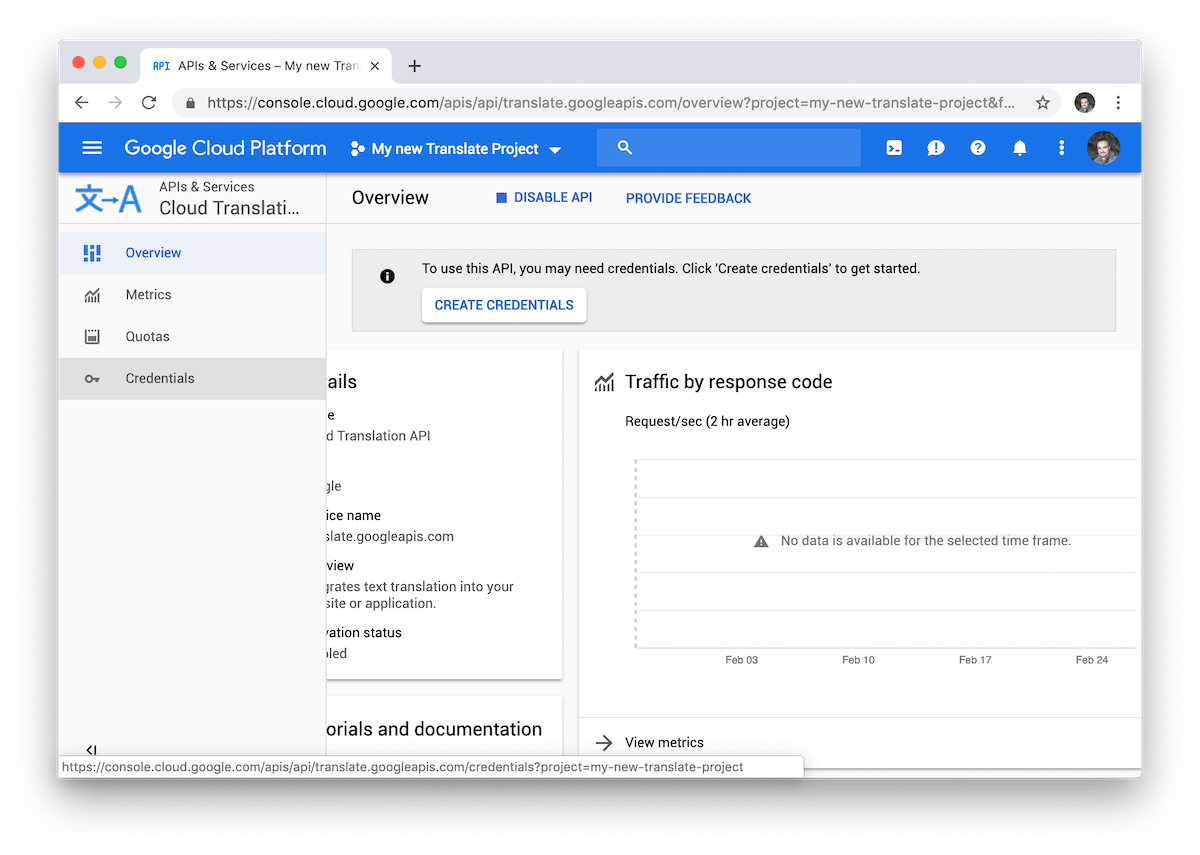The height and width of the screenshot is (855, 1200).
Task: Collapse the sidebar using the bottom chevron
Action: tap(91, 749)
